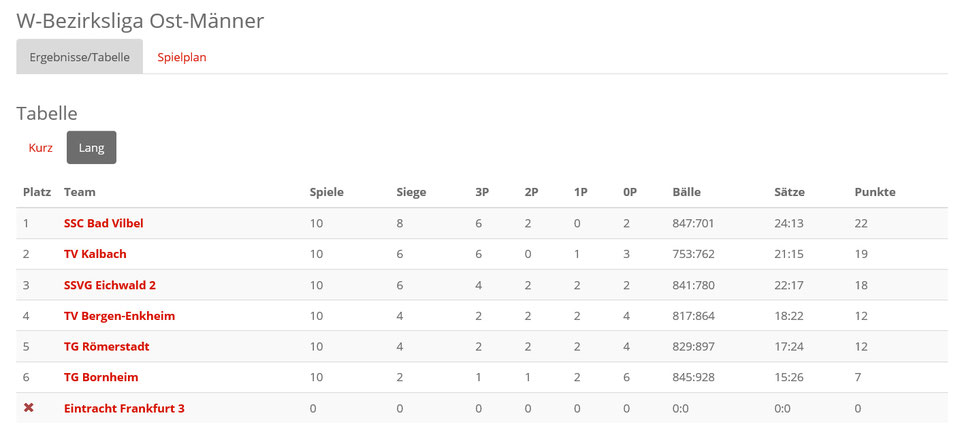Open the TG Römerstadt team link
960x435 pixels.
point(107,347)
